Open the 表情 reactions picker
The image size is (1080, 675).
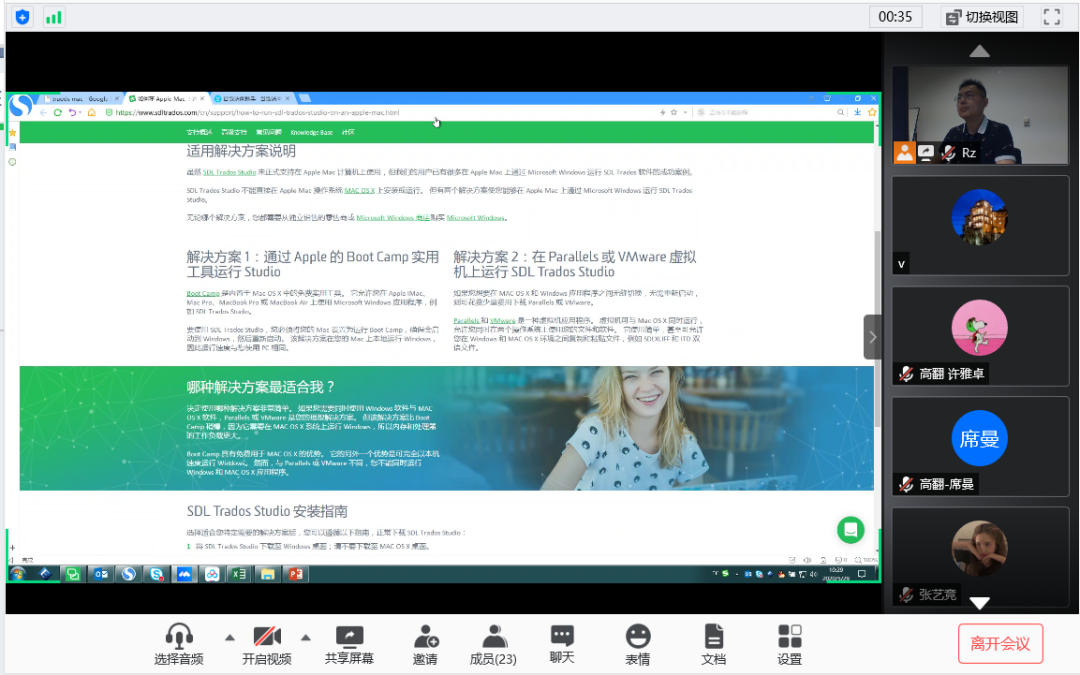coord(637,644)
